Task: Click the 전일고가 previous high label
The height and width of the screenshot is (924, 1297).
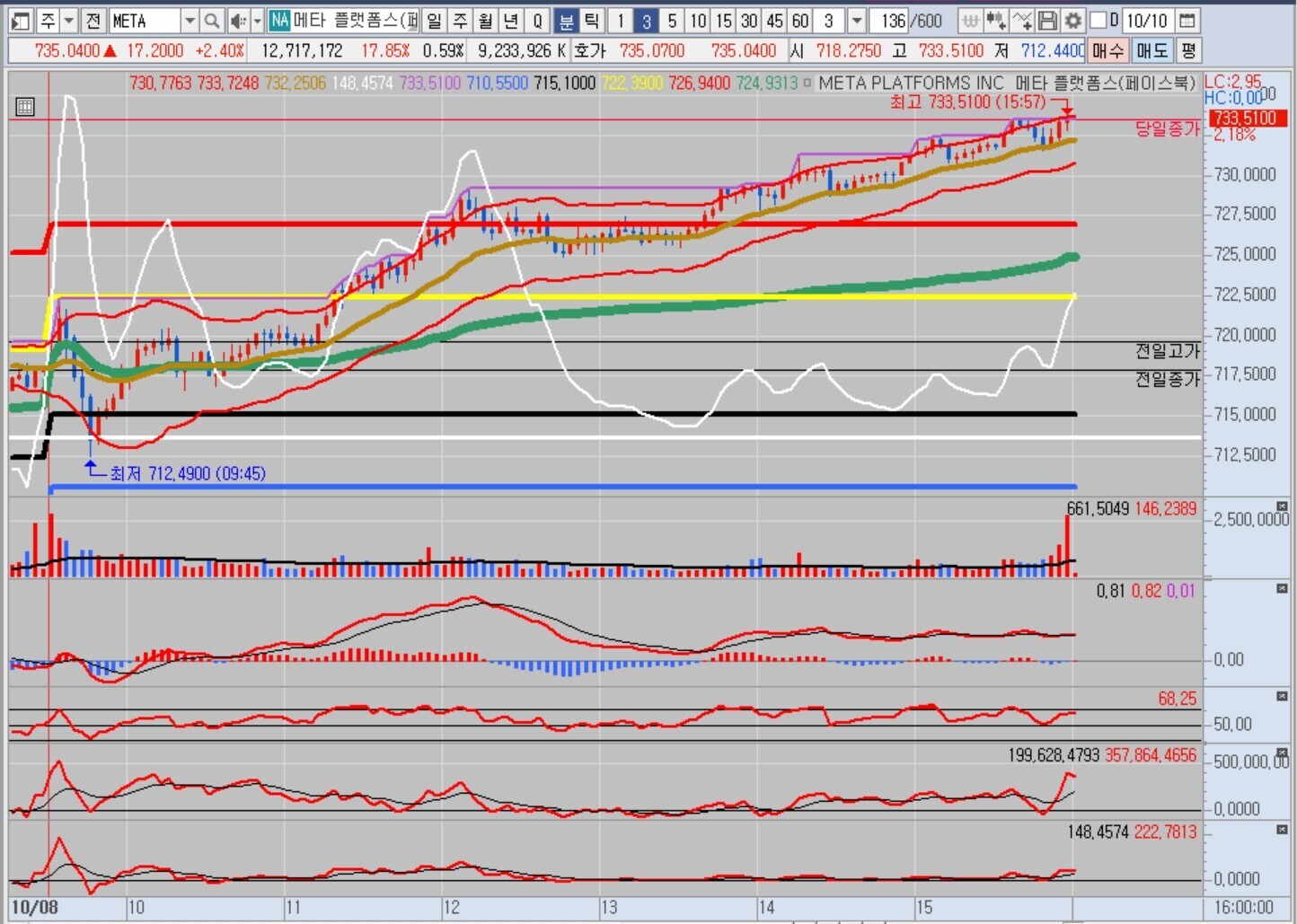Action: [1167, 350]
